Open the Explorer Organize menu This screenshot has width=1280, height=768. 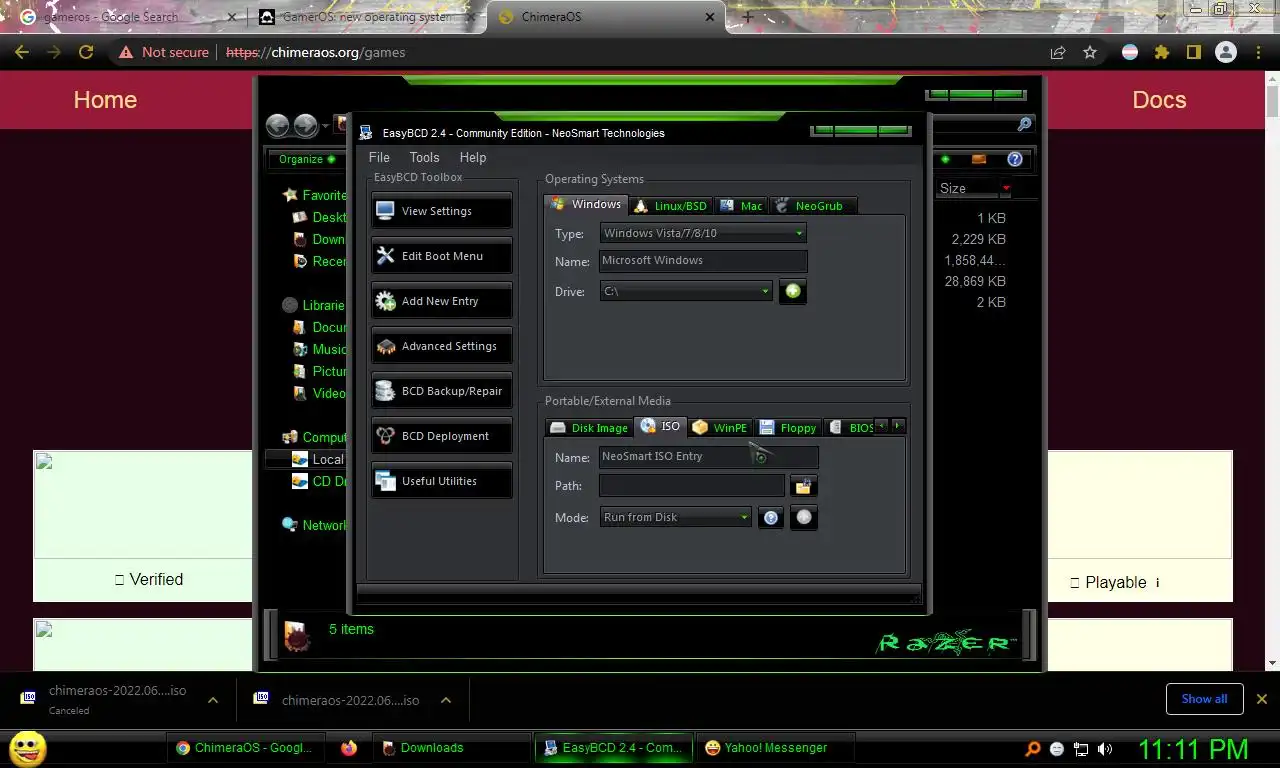(x=306, y=159)
